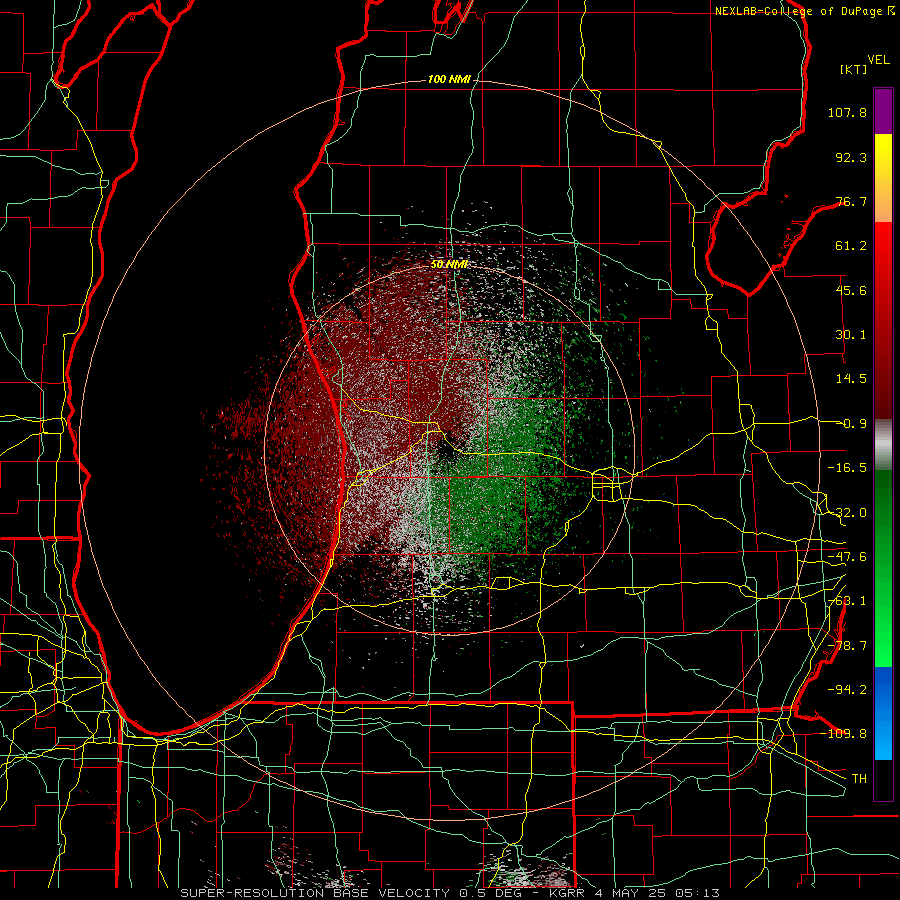Click the 76.7 legend value

click(851, 201)
